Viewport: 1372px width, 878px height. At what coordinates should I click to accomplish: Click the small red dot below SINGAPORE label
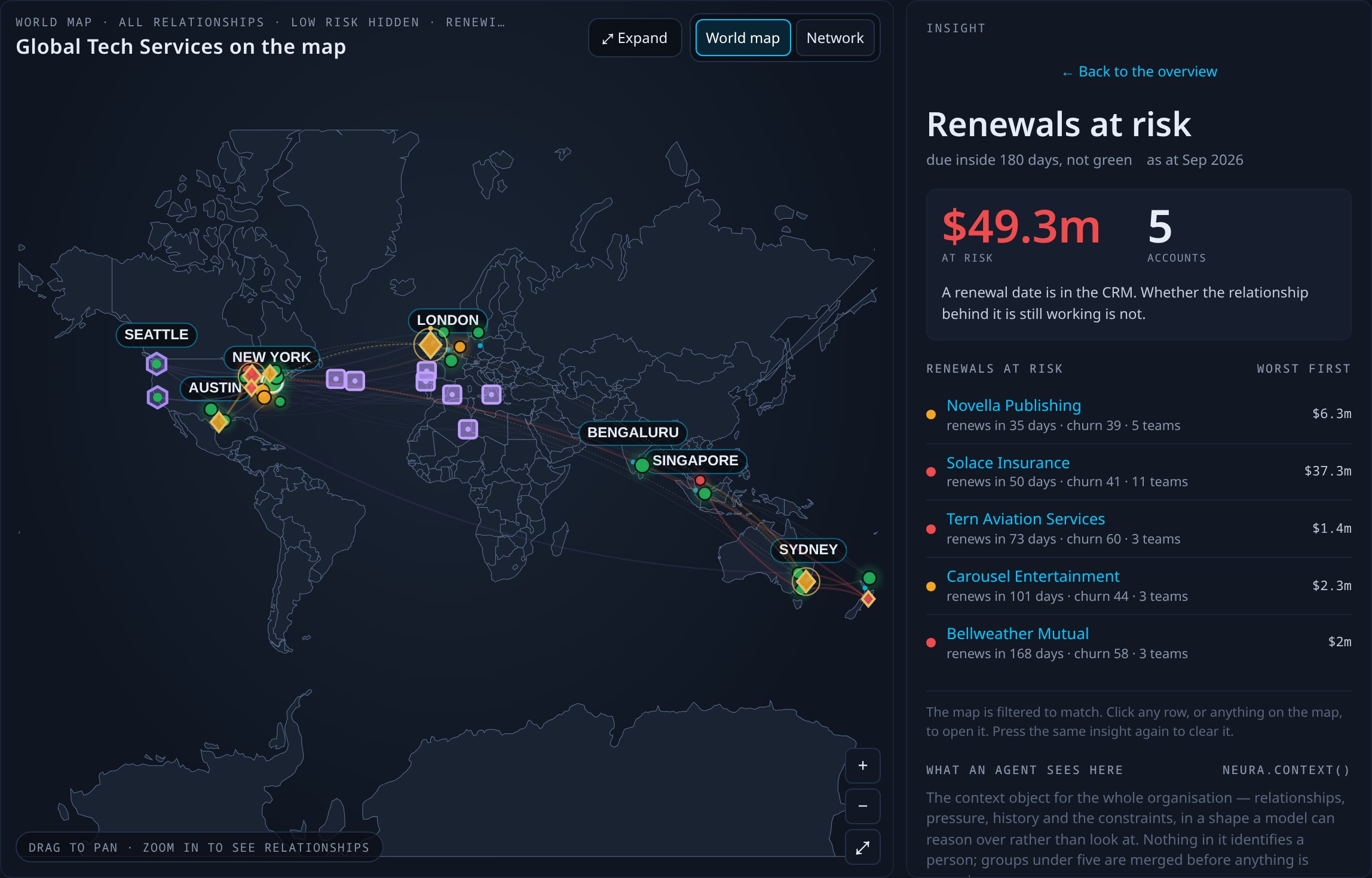[700, 480]
